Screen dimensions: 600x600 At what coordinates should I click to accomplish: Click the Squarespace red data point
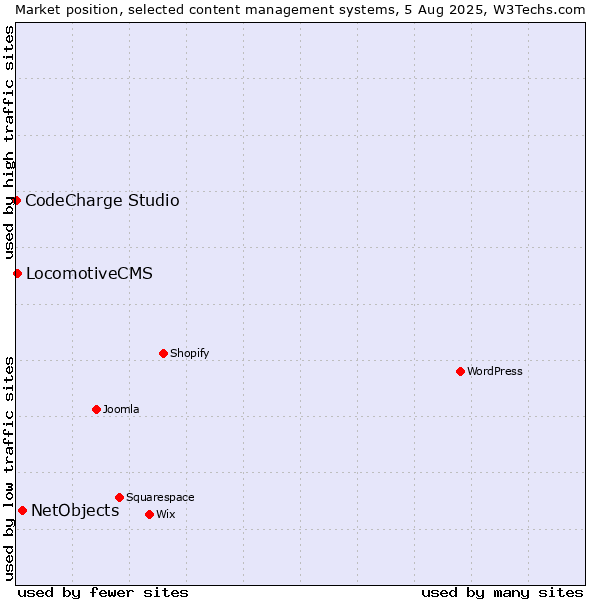point(119,497)
